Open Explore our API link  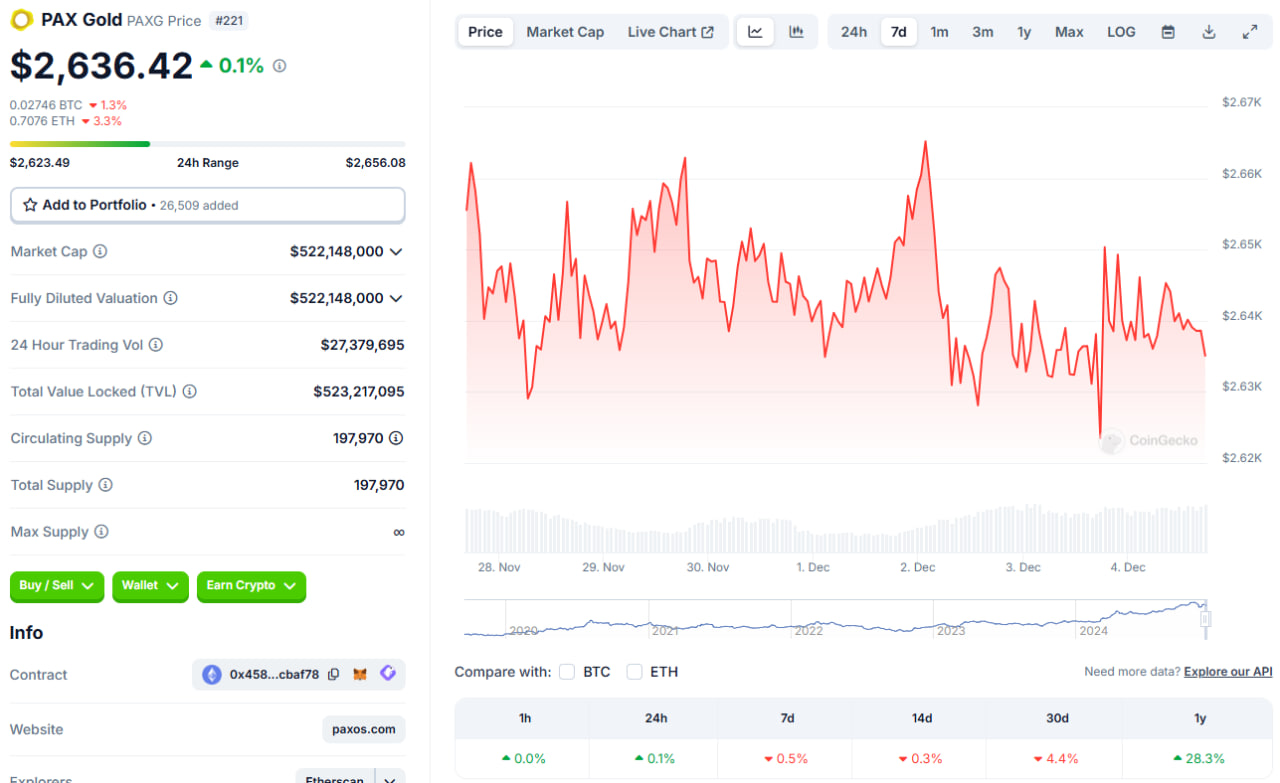coord(1228,672)
